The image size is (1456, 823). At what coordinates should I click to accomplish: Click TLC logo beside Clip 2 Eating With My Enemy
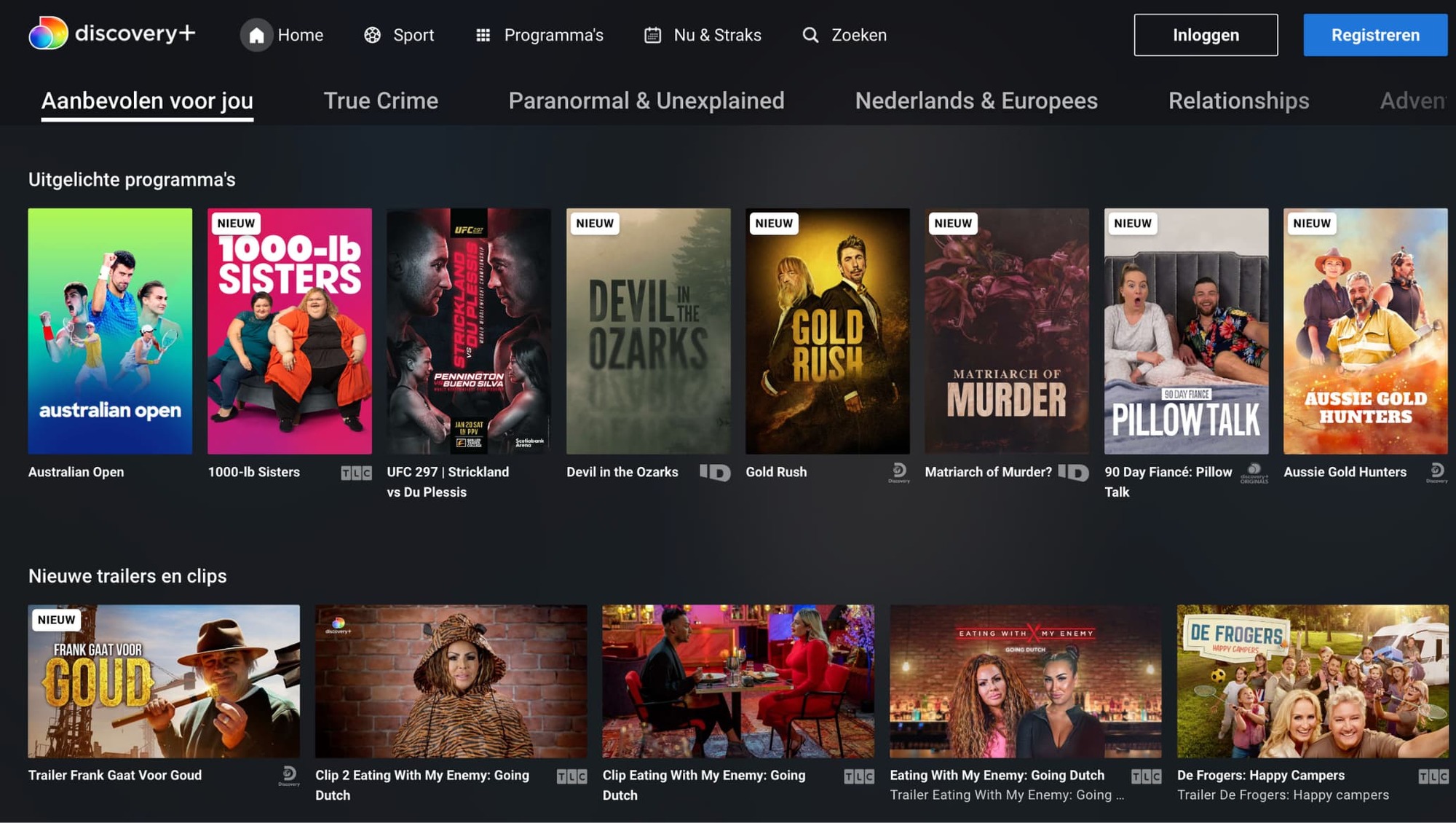pos(571,776)
